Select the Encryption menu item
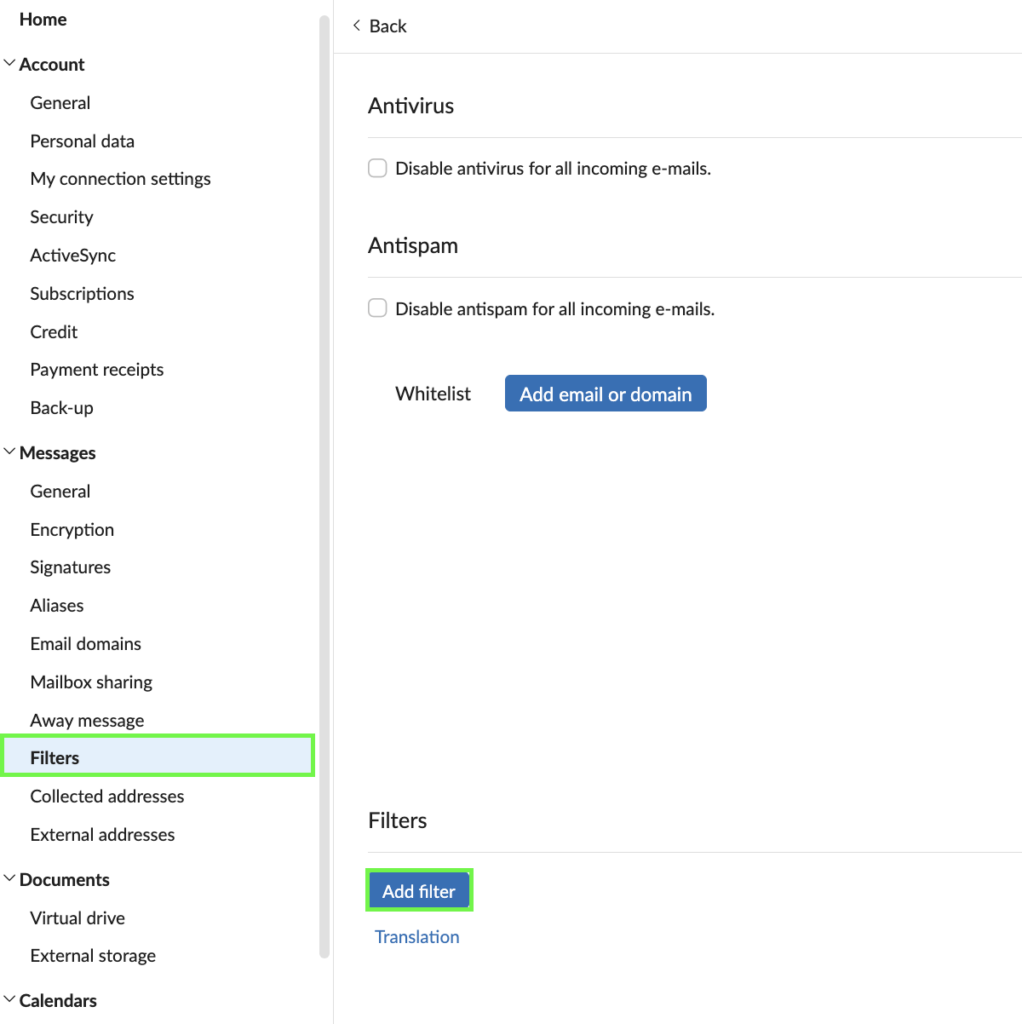The width and height of the screenshot is (1022, 1024). point(72,530)
